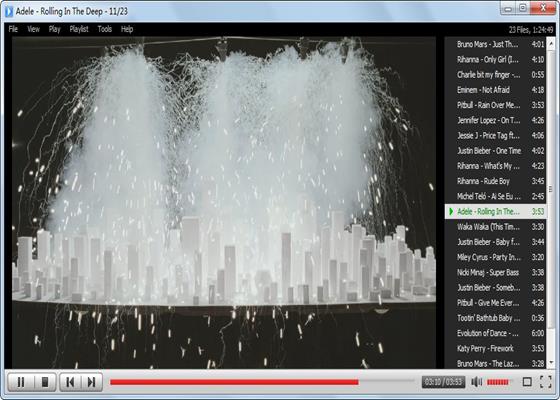Select playlist item Rihanna - What's My ...
This screenshot has height=400, width=560.
point(495,166)
